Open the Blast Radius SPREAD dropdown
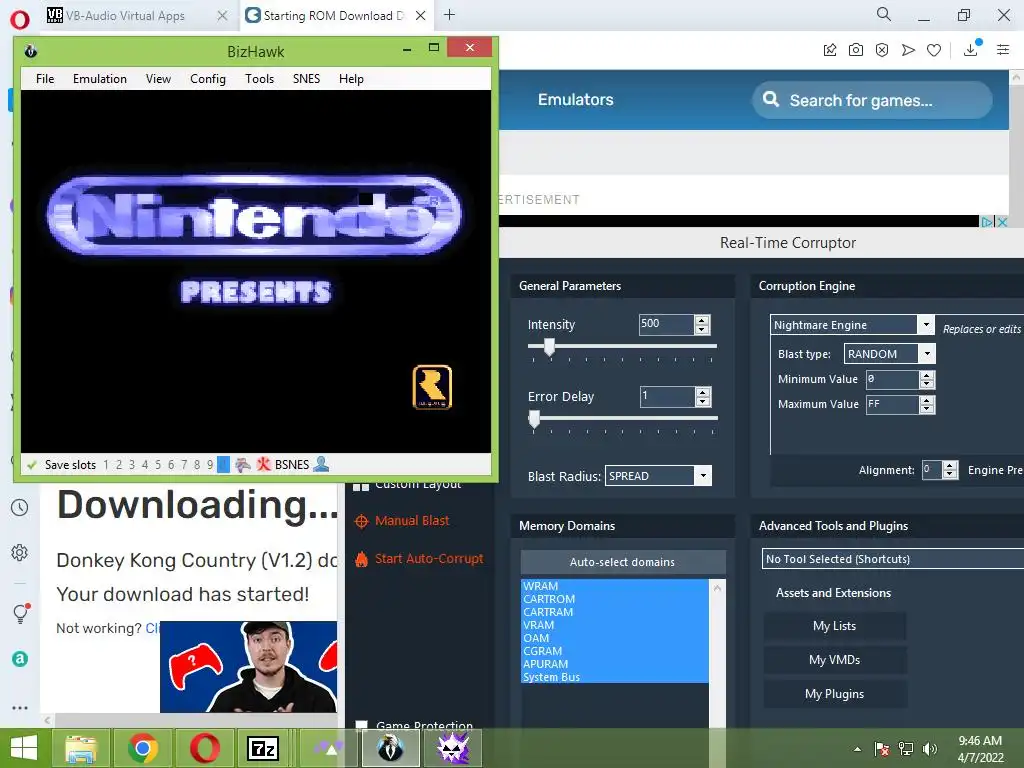The image size is (1024, 768). pyautogui.click(x=703, y=475)
